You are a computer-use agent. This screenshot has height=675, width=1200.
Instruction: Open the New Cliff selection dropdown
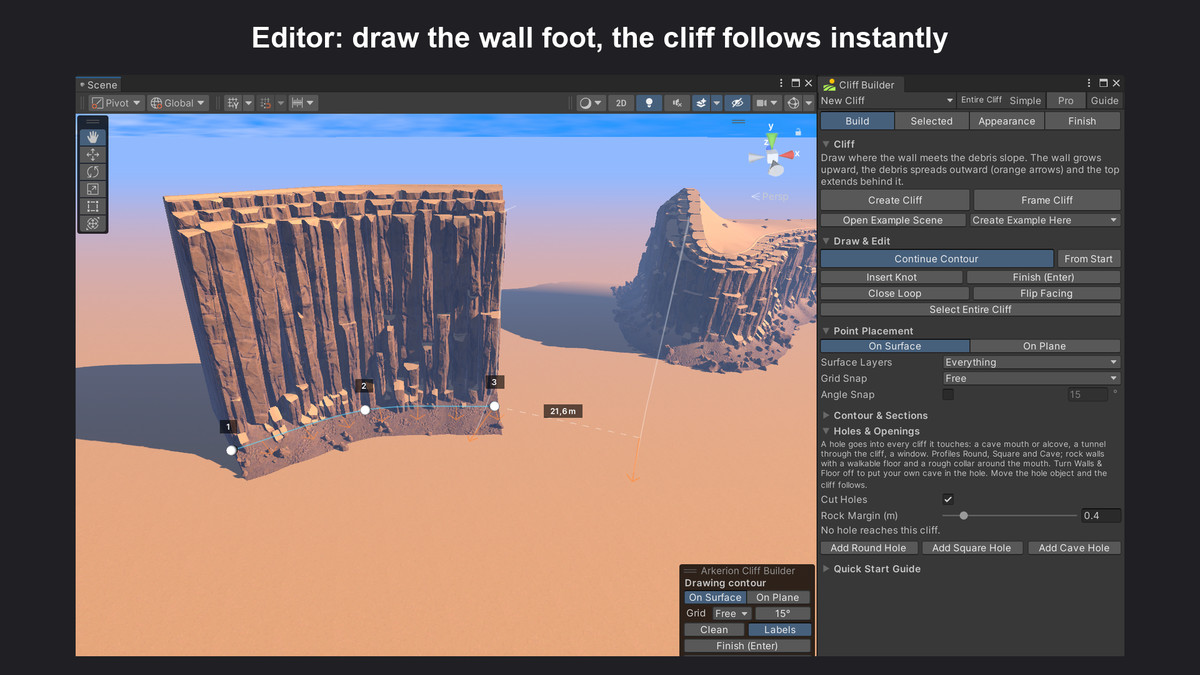(887, 100)
